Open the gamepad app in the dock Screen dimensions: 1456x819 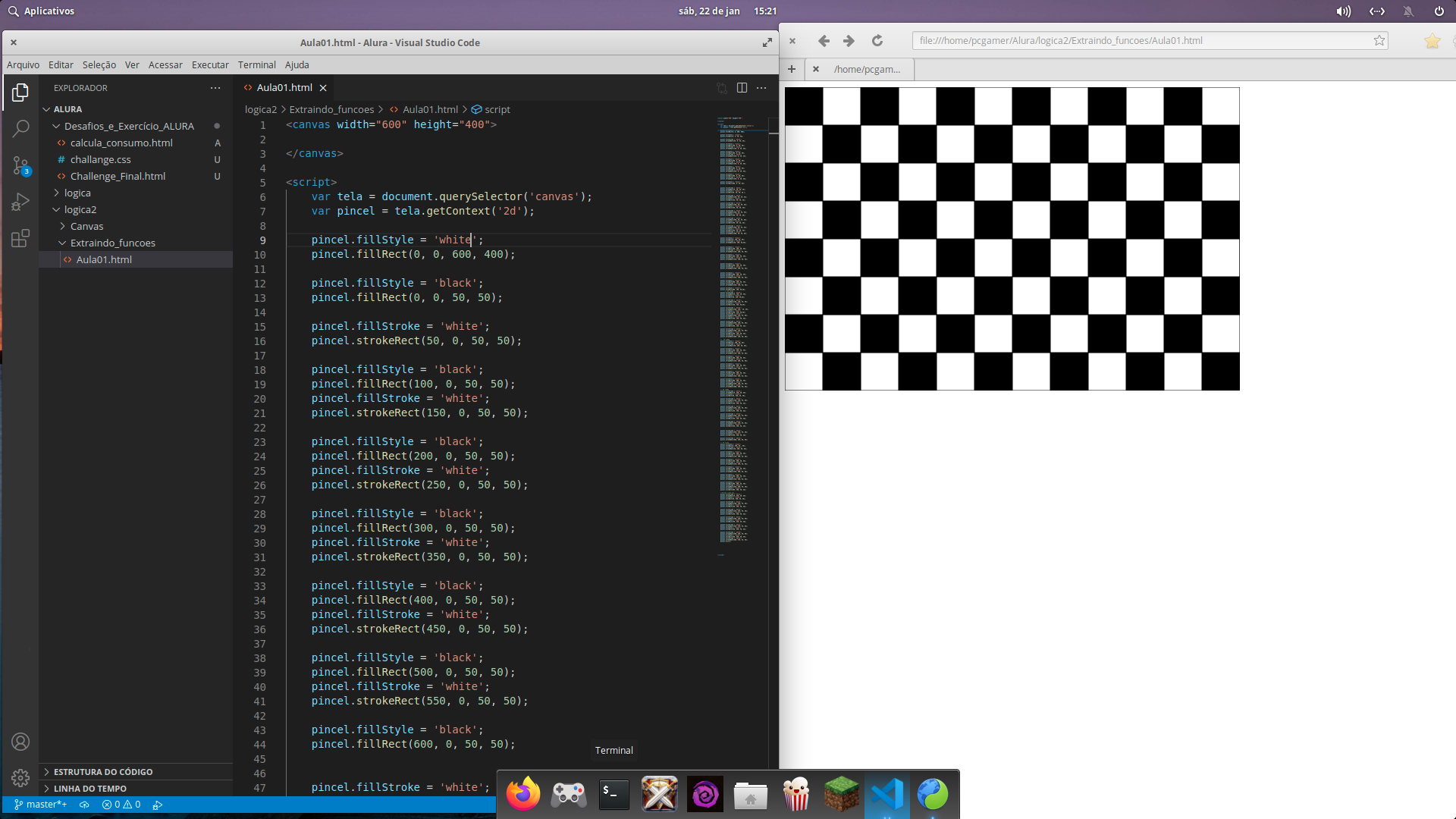click(x=569, y=794)
